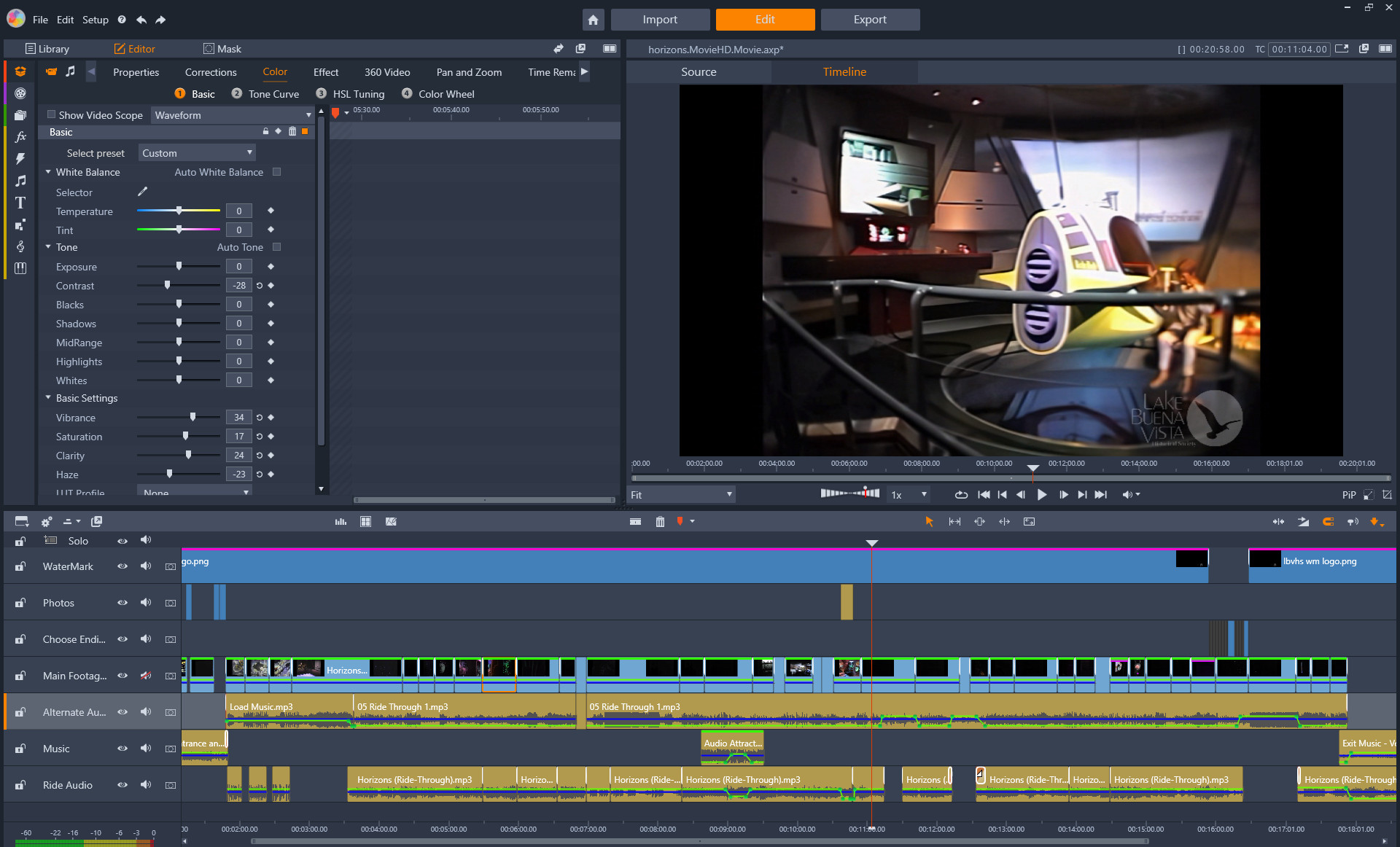This screenshot has width=1400, height=847.
Task: Open the Waveform scope dropdown
Action: 232,115
